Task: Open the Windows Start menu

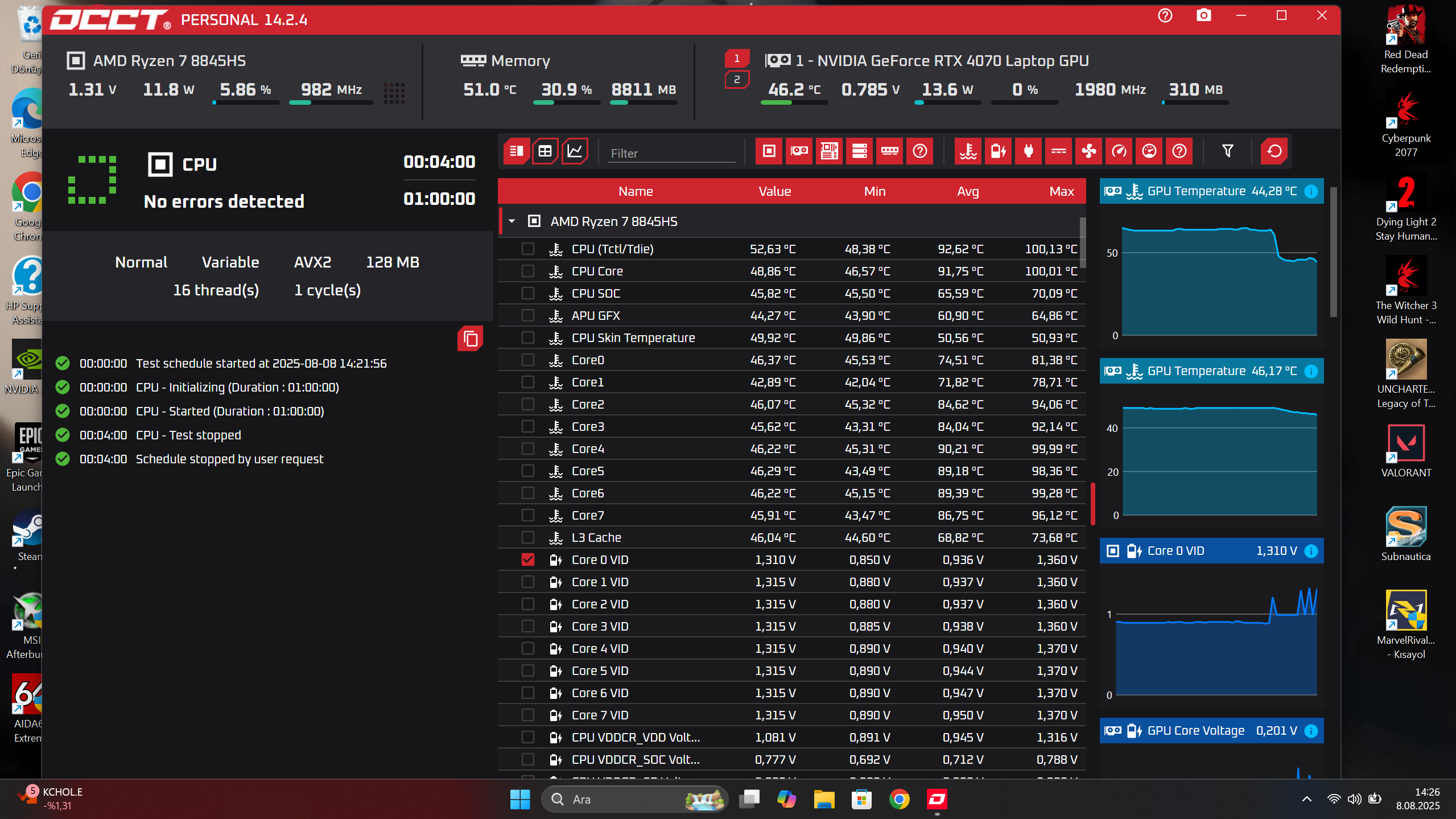Action: click(520, 799)
